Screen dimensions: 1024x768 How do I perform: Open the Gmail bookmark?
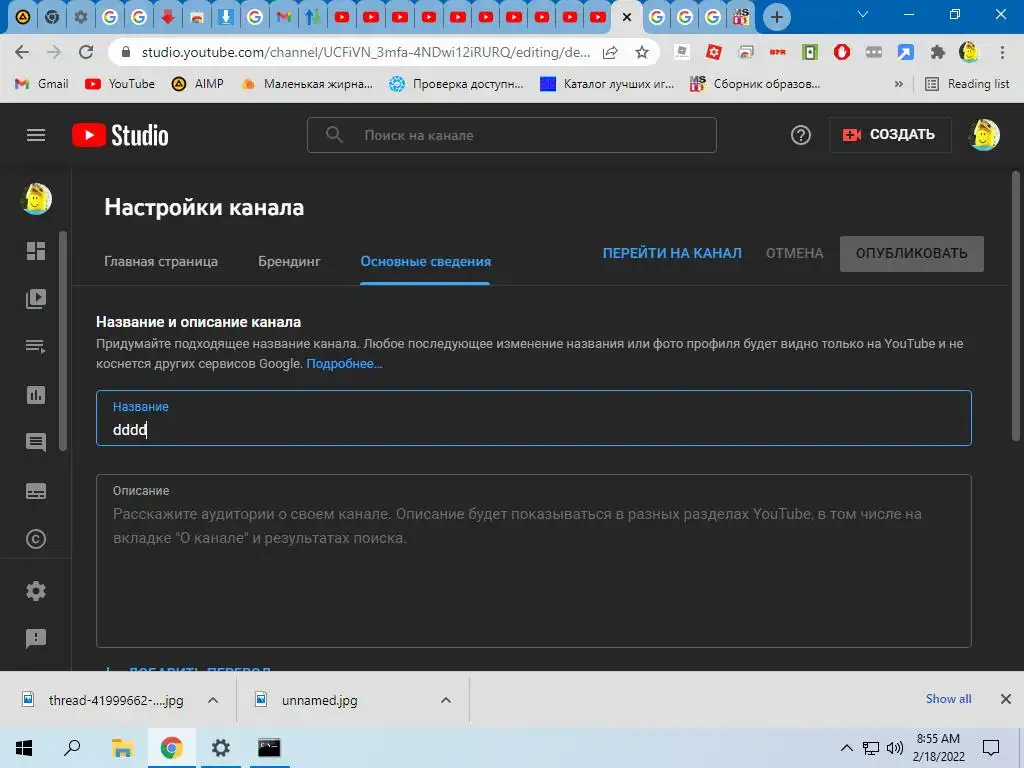(x=42, y=84)
